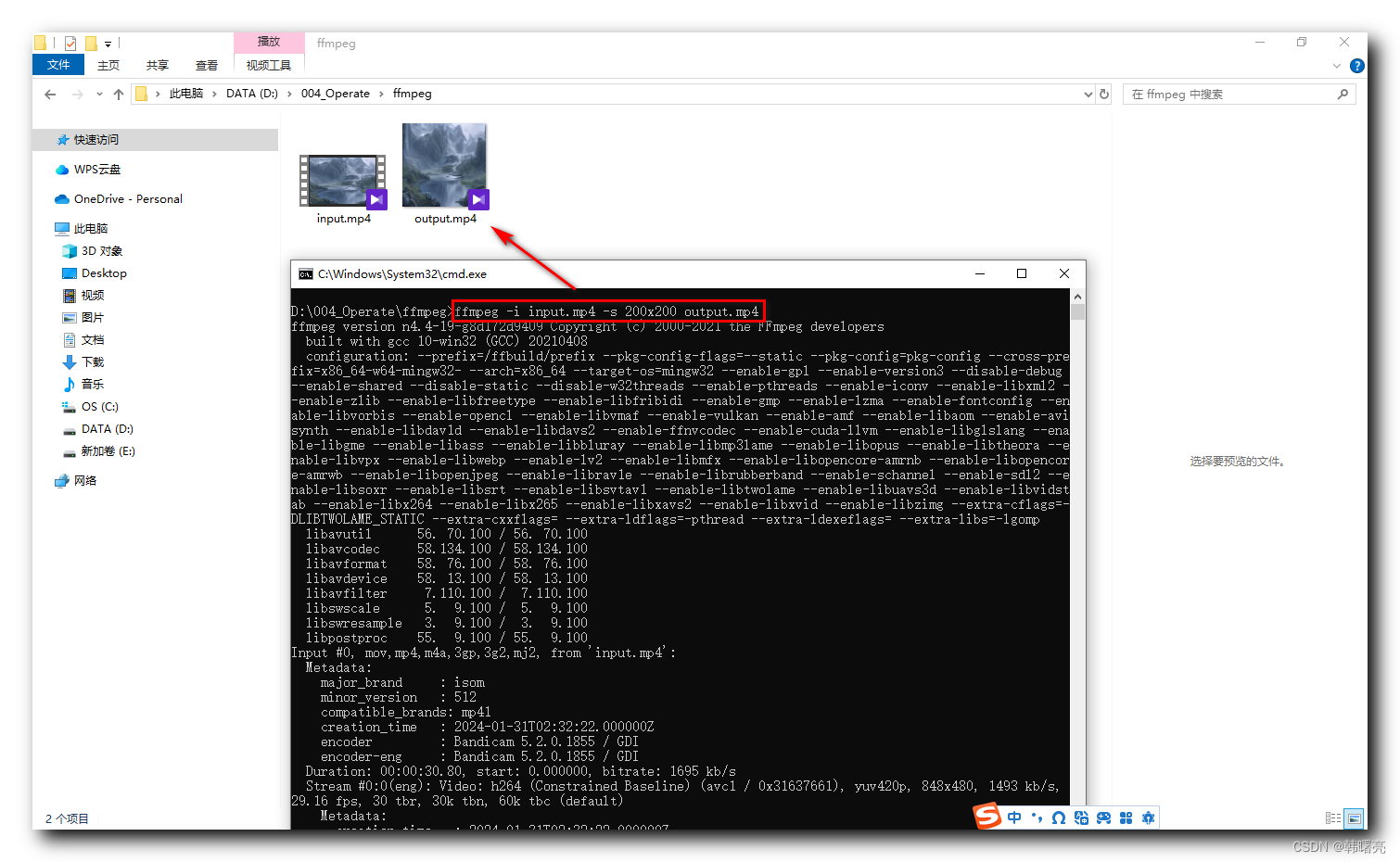
Task: Open Sogou headset voice input icon
Action: pos(1059,818)
